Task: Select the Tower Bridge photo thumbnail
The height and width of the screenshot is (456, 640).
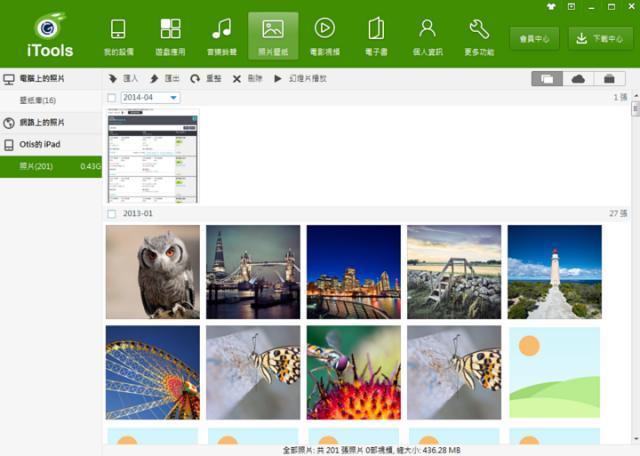Action: [x=253, y=272]
